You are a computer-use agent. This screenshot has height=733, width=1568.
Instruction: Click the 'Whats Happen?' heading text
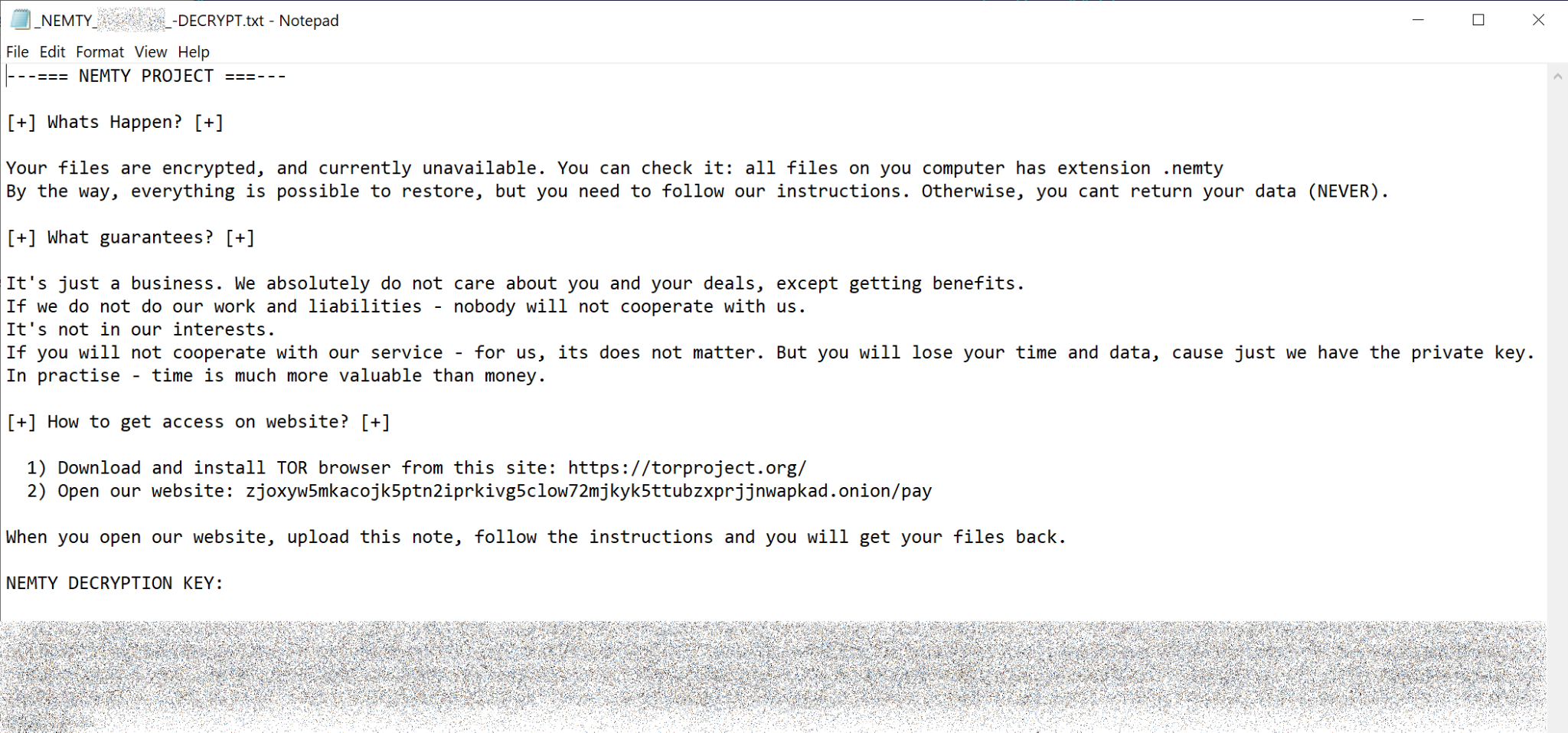pos(115,123)
